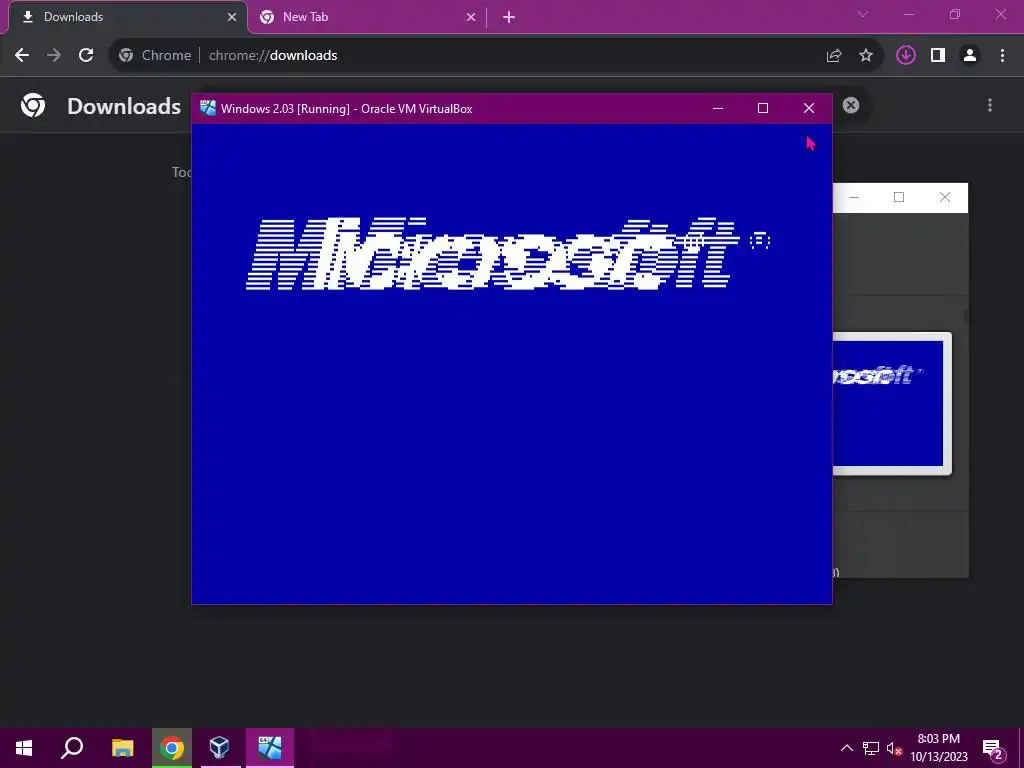The height and width of the screenshot is (768, 1024).
Task: Click the VirtualBox window title bar icon
Action: (x=208, y=108)
